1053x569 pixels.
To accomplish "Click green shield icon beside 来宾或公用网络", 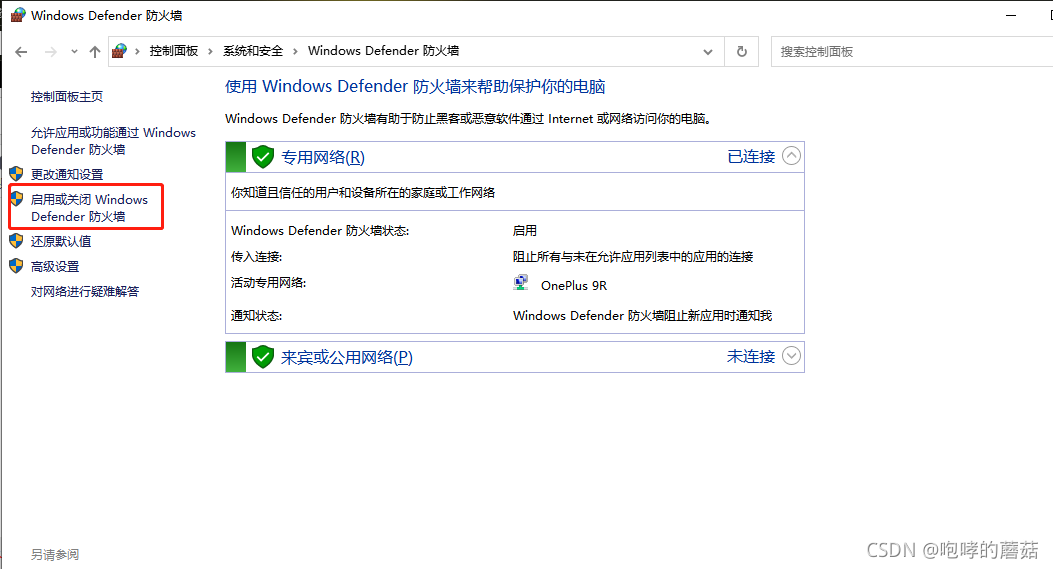I will pos(263,357).
